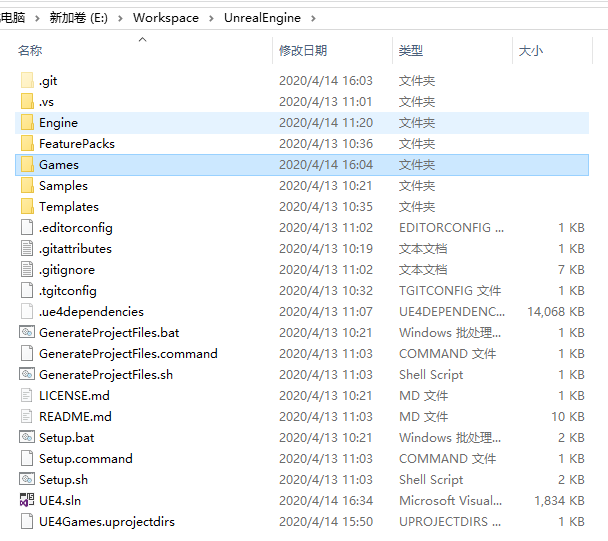This screenshot has width=608, height=541.
Task: Click the .vs folder icon
Action: [x=27, y=102]
